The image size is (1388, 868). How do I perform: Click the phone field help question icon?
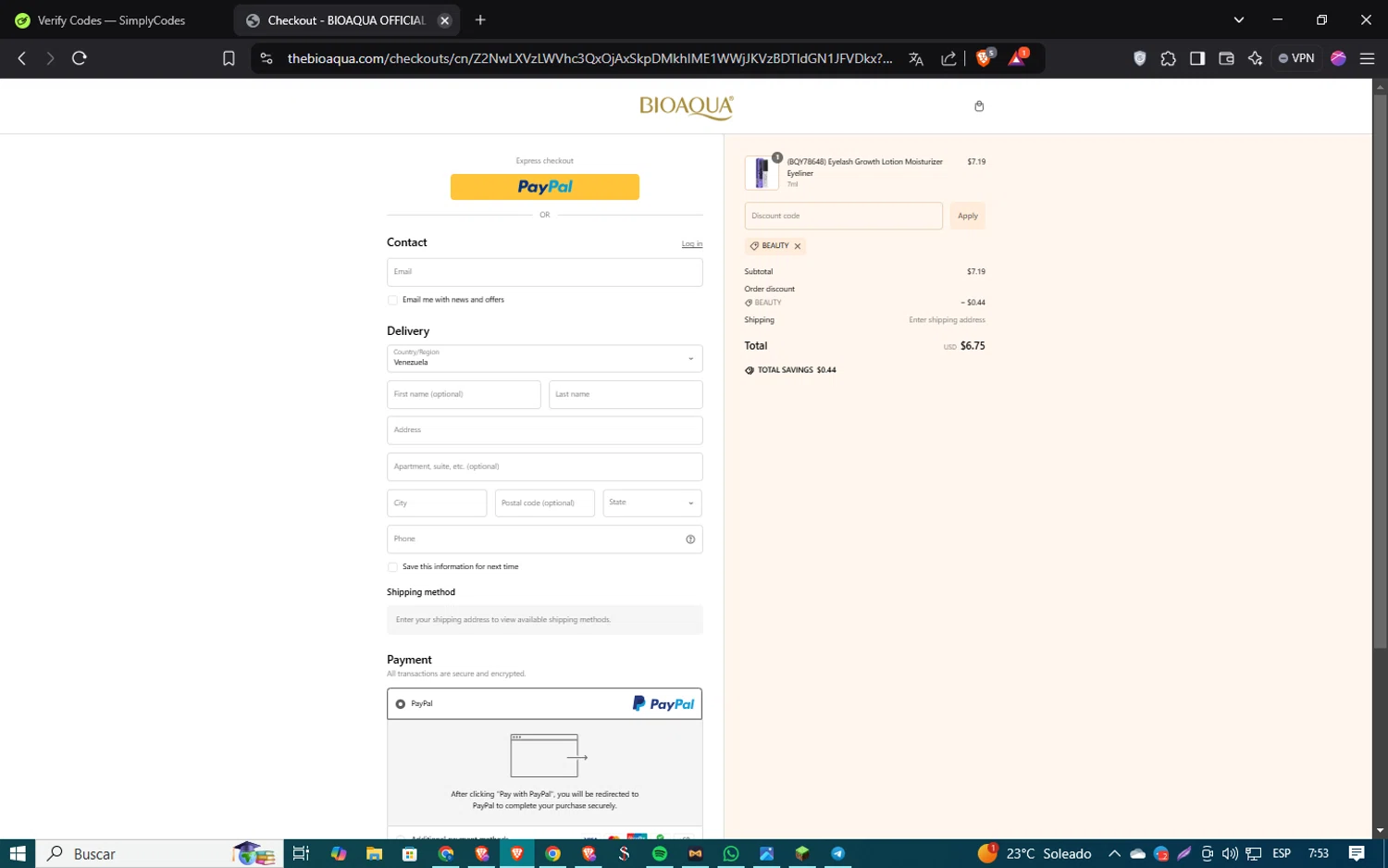pyautogui.click(x=690, y=539)
